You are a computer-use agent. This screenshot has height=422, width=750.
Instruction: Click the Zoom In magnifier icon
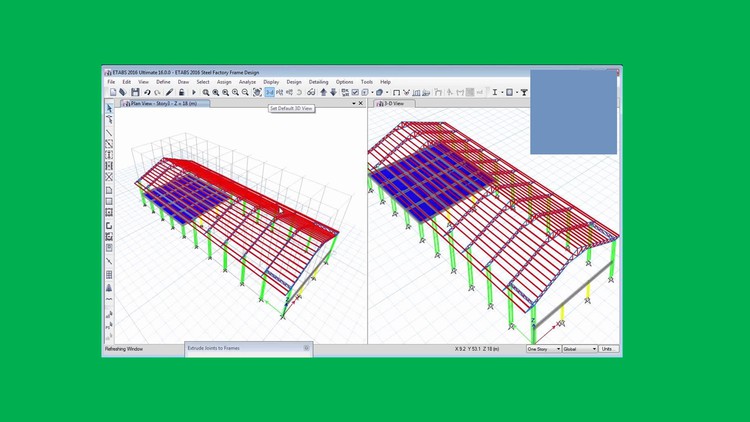[x=235, y=92]
